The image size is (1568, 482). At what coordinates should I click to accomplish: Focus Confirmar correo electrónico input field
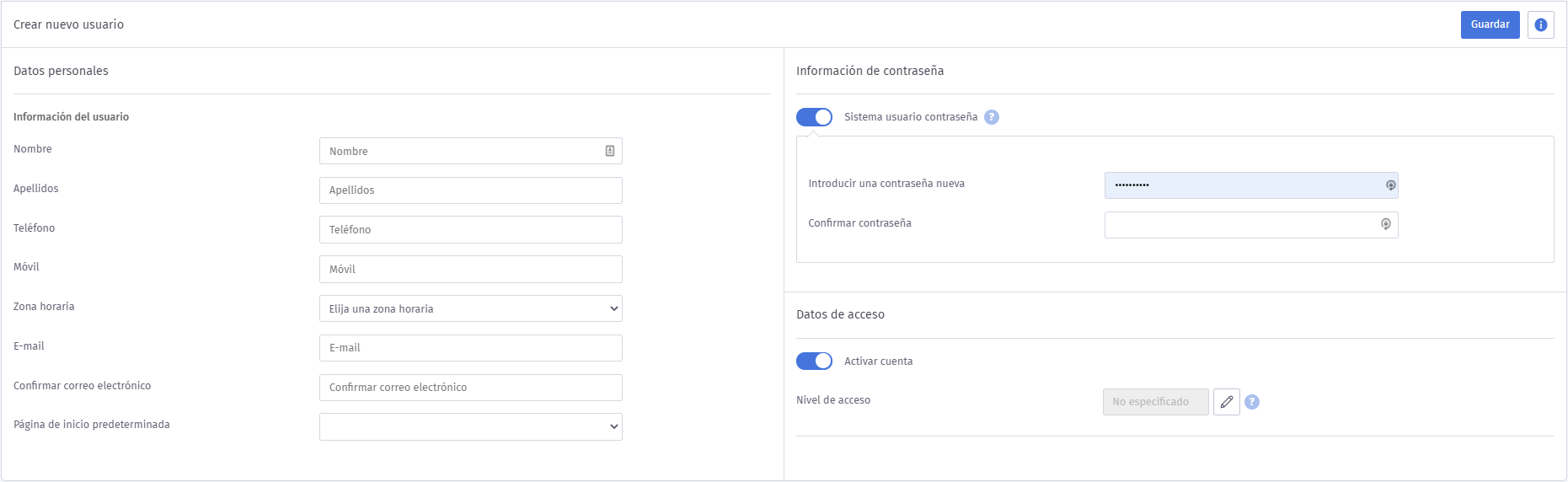[x=471, y=388]
